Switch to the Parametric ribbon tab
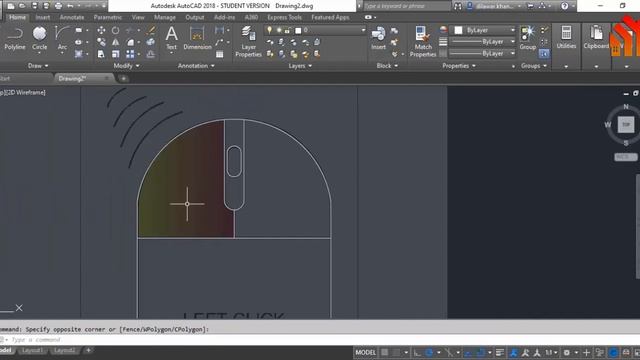The height and width of the screenshot is (360, 640). click(x=108, y=18)
